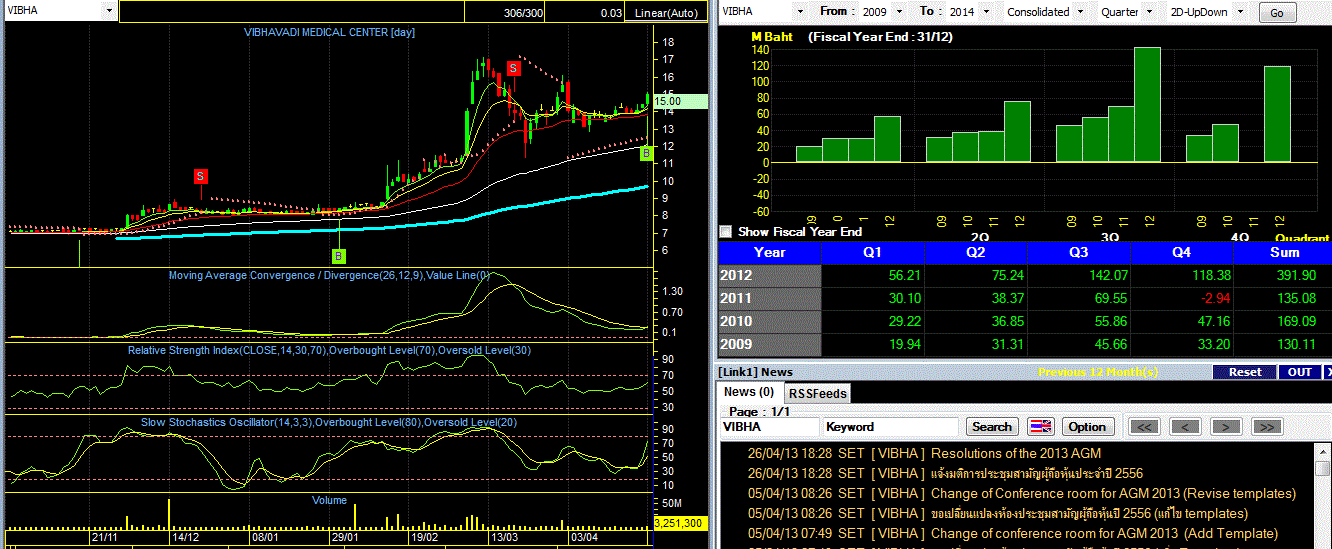
Task: Click the Keyword input field
Action: pos(890,426)
